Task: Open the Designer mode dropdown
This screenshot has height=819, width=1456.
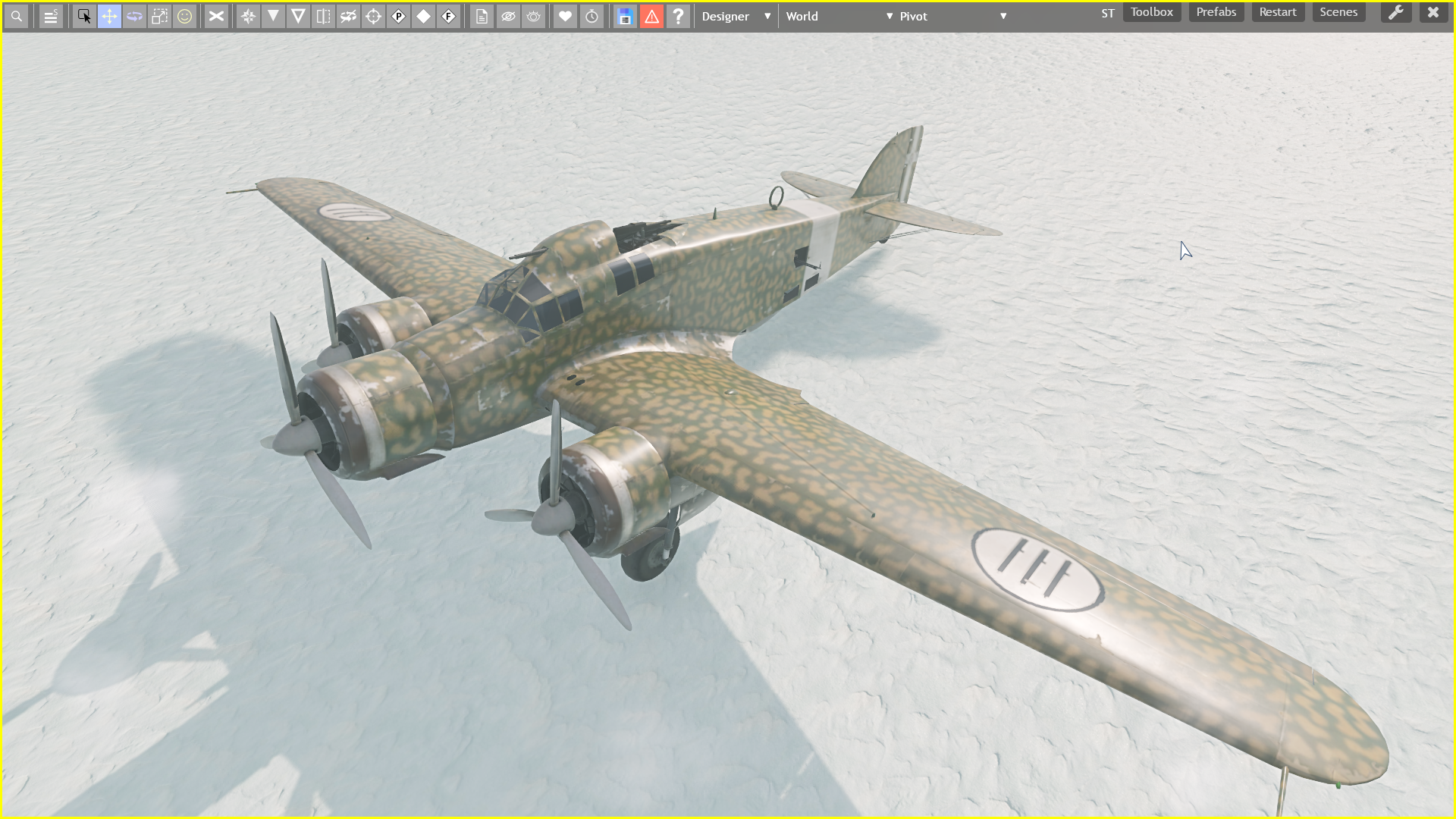Action: [x=736, y=16]
